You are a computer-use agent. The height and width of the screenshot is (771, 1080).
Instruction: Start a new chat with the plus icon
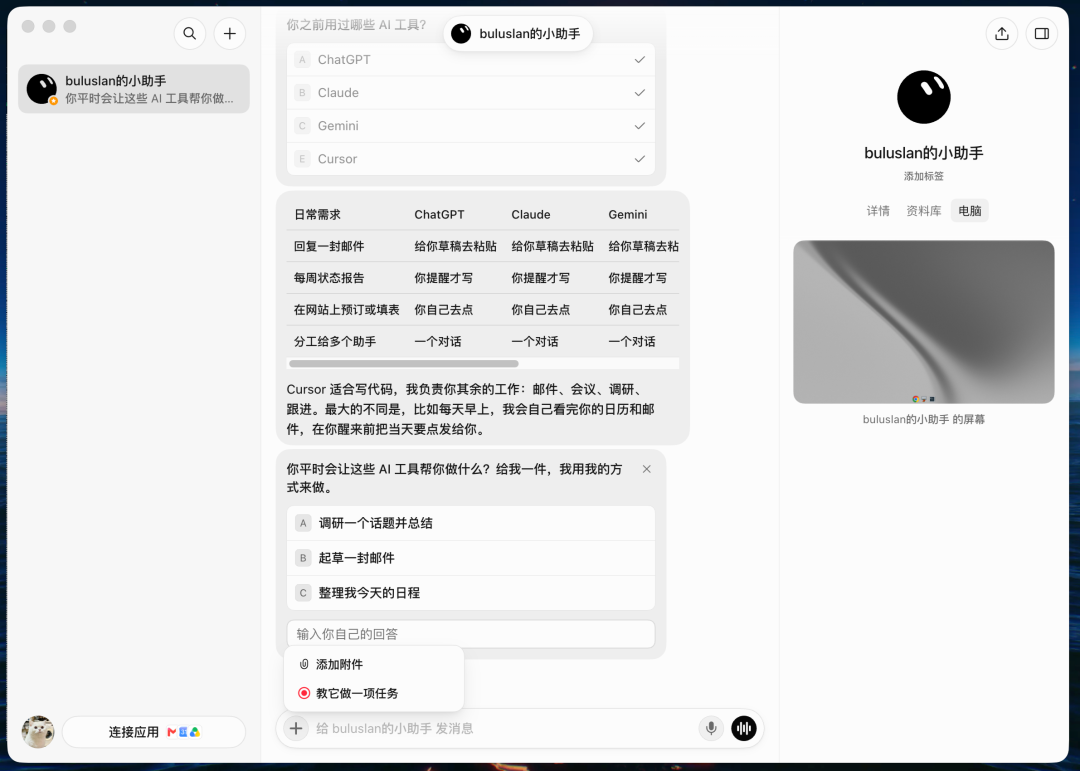click(x=229, y=33)
